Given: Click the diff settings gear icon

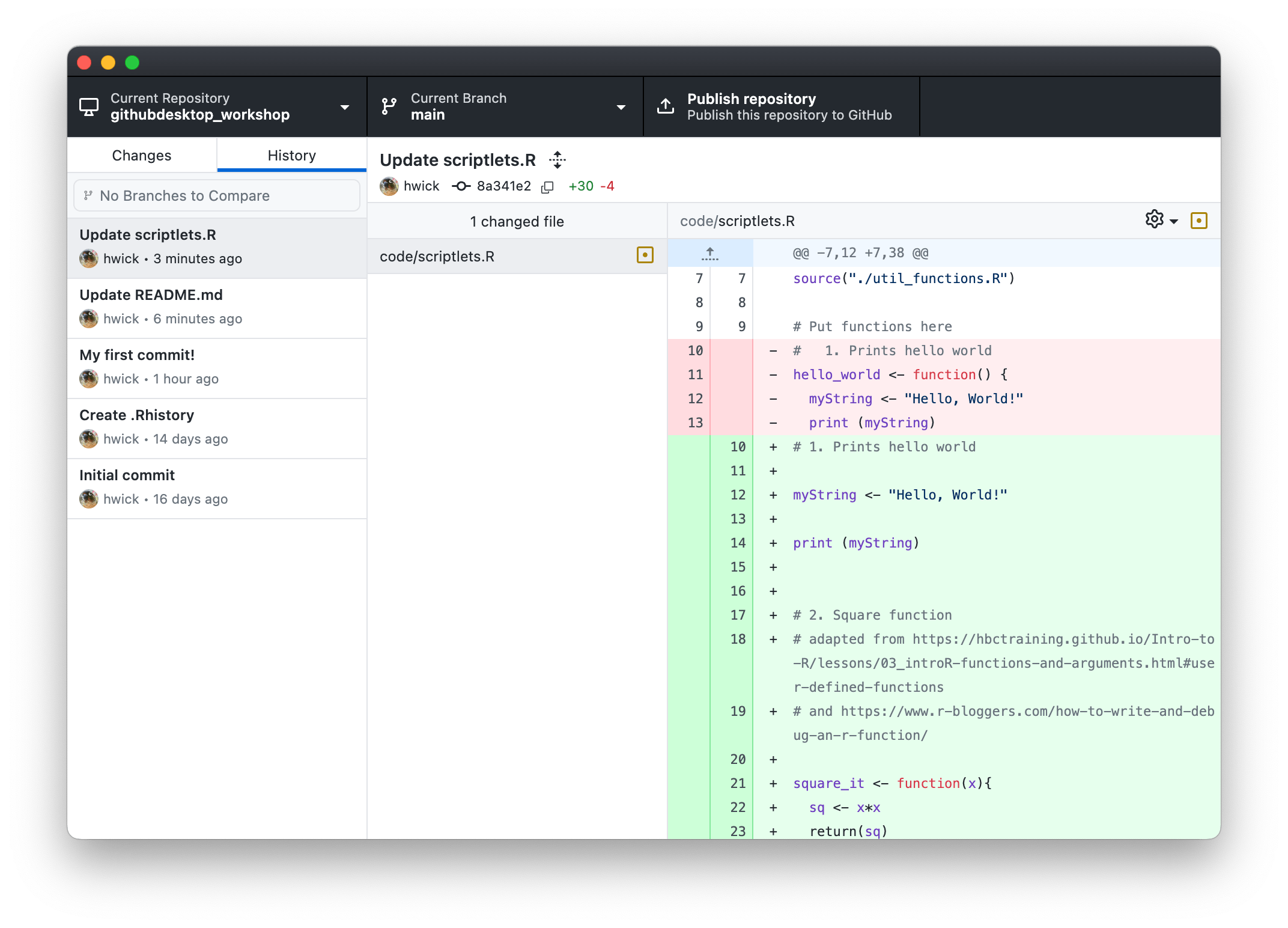Looking at the screenshot, I should tap(1154, 219).
